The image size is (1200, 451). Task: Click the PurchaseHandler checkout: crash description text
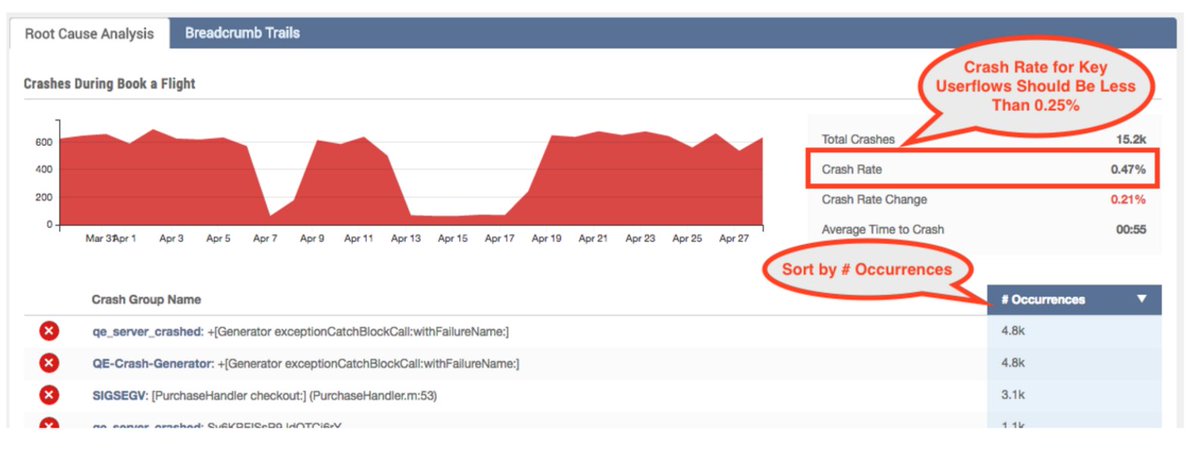(x=294, y=395)
